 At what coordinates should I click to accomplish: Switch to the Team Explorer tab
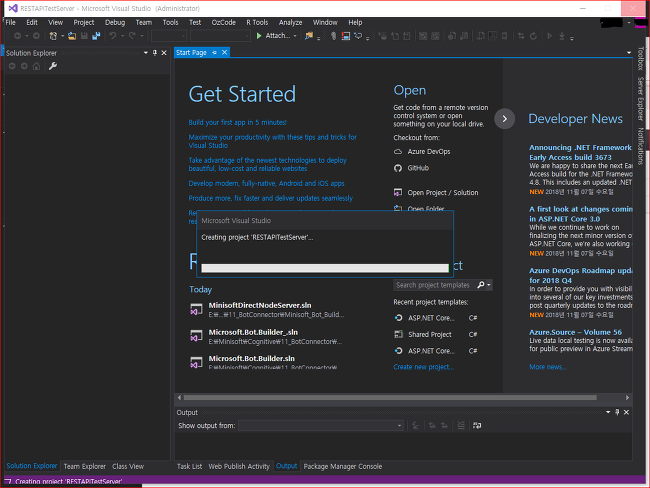pos(85,466)
